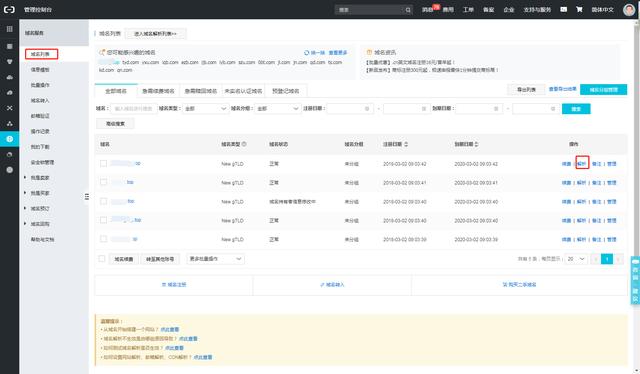The width and height of the screenshot is (640, 374).
Task: Expand 域名预订 item in sidebar
Action: click(x=40, y=208)
